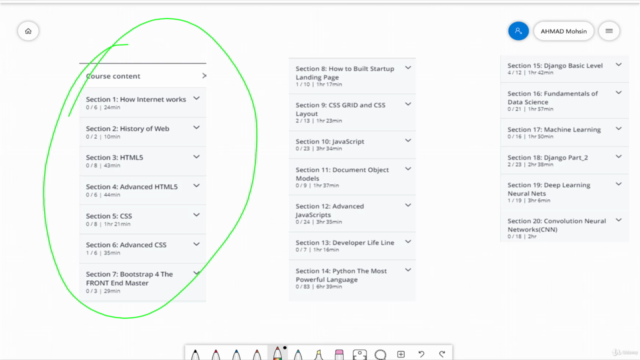Click 'Section 2: History of Web' title

127,129
